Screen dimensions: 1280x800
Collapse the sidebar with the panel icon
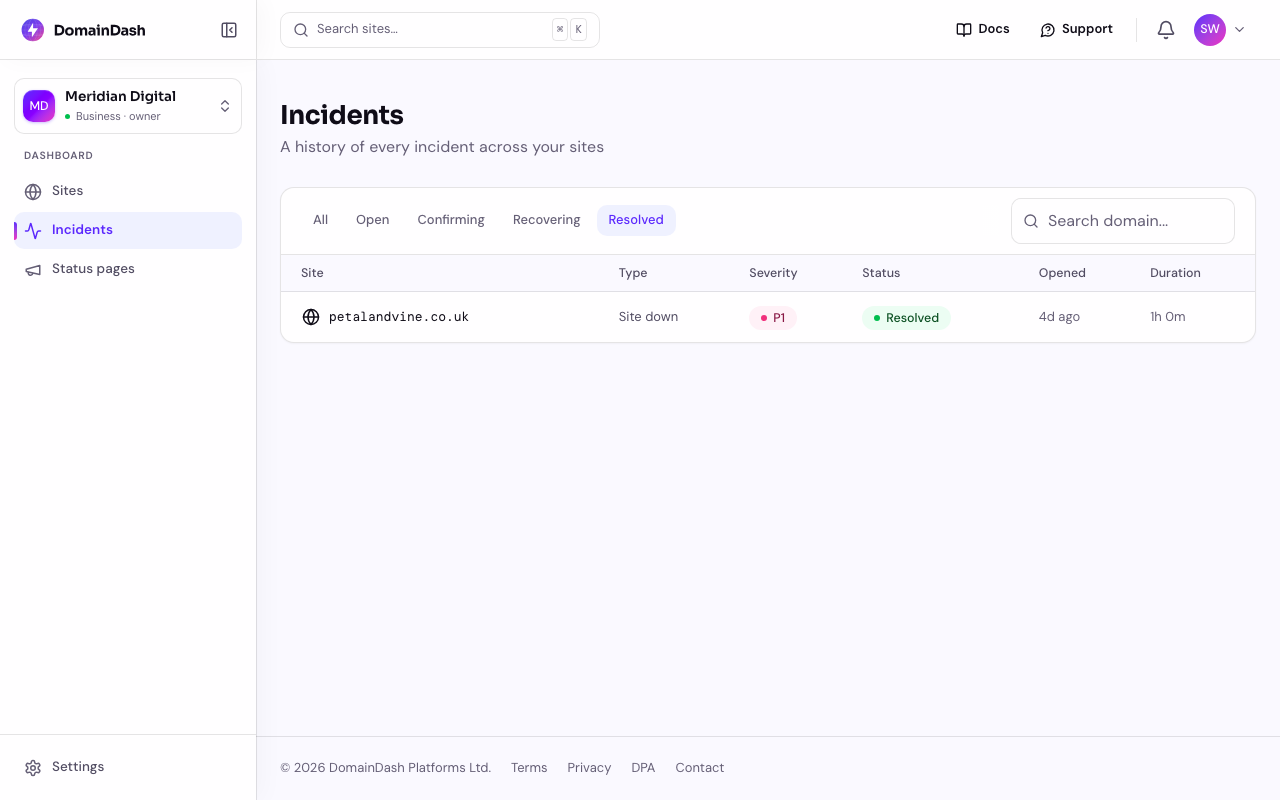(229, 30)
